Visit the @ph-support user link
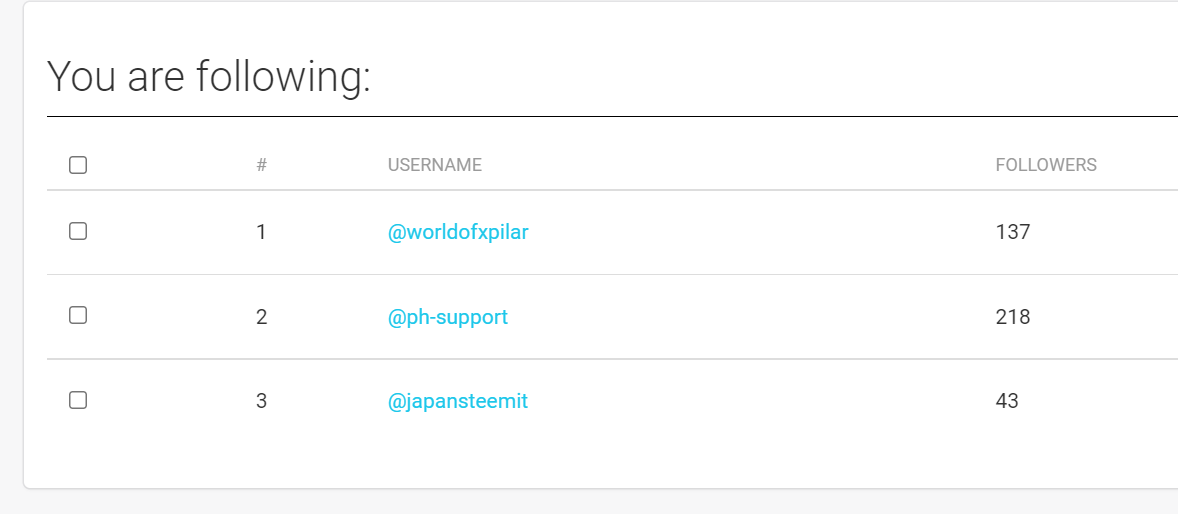1178x514 pixels. click(x=448, y=317)
